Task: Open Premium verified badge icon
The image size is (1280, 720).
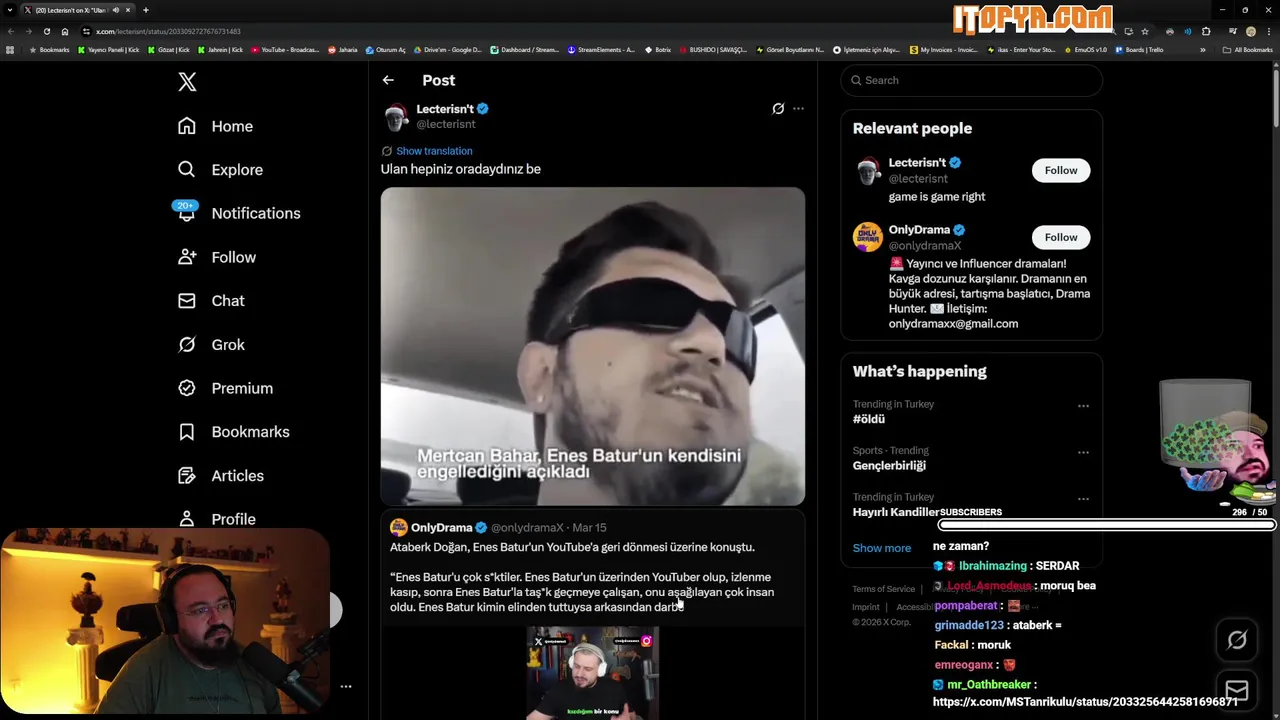Action: pyautogui.click(x=187, y=388)
